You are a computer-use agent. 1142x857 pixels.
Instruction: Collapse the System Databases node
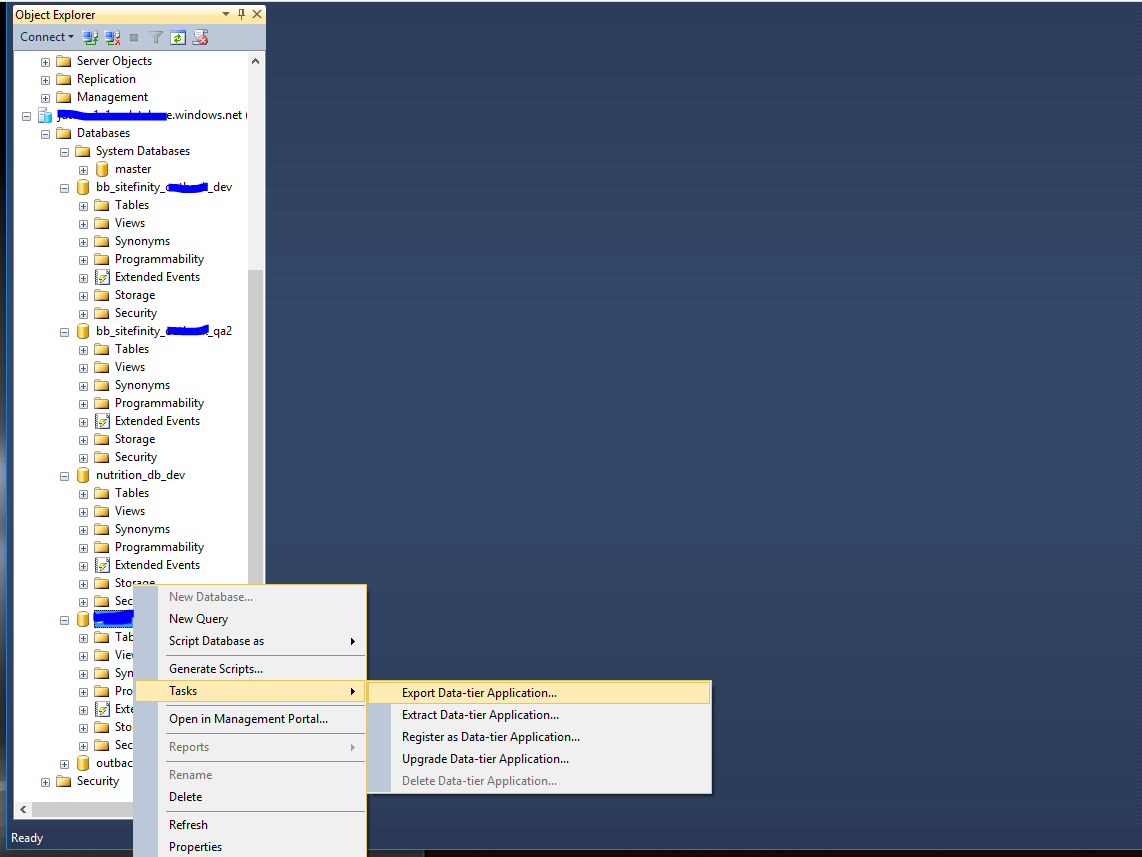63,150
